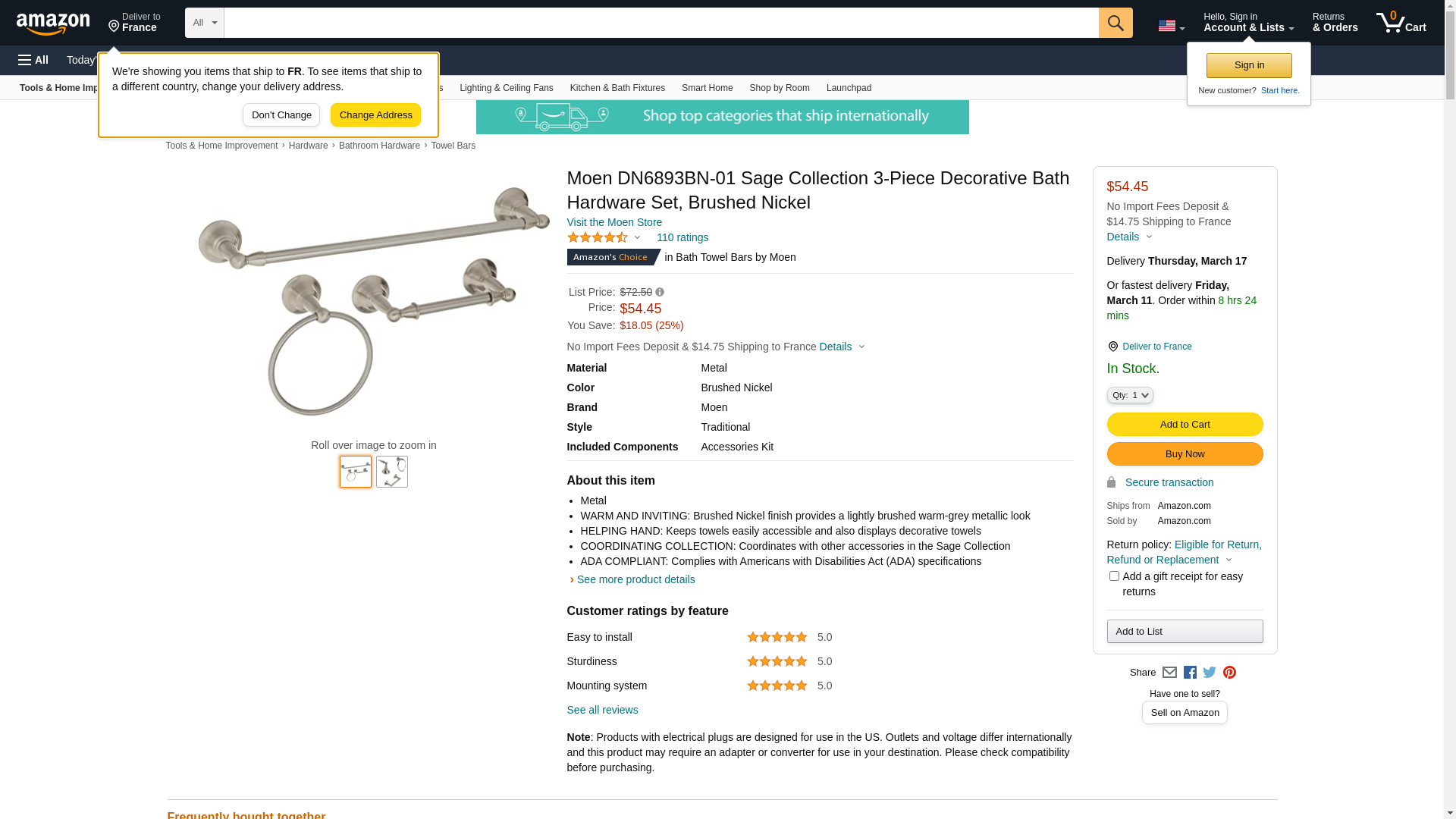Open search category All dropdown
1456x819 pixels.
pyautogui.click(x=204, y=23)
